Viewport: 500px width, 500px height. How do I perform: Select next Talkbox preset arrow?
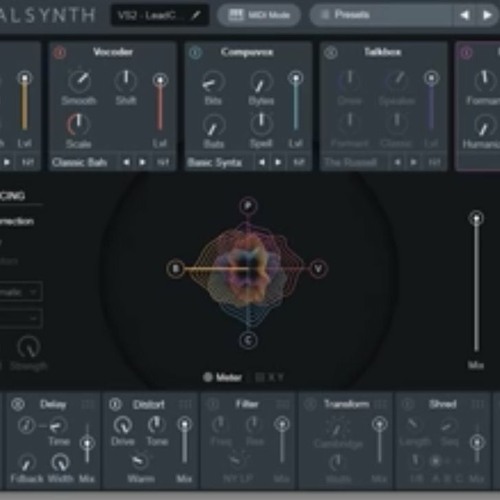414,162
